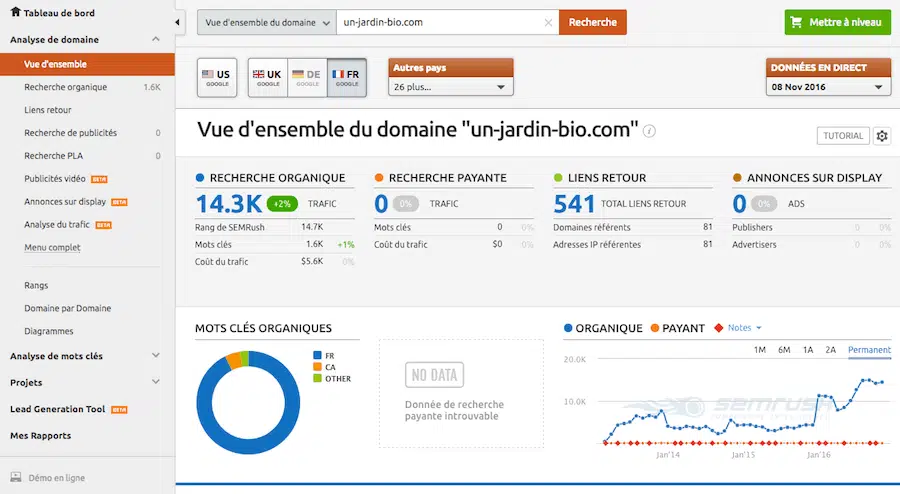The width and height of the screenshot is (900, 494).
Task: Open Recherche organique in the sidebar
Action: pyautogui.click(x=65, y=87)
